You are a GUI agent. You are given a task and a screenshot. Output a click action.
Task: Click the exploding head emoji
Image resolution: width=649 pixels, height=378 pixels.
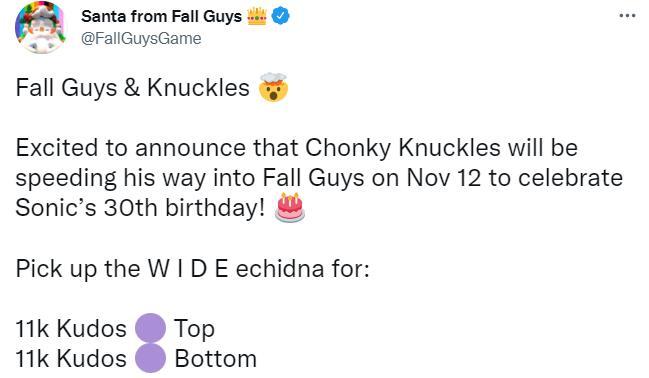click(x=272, y=87)
